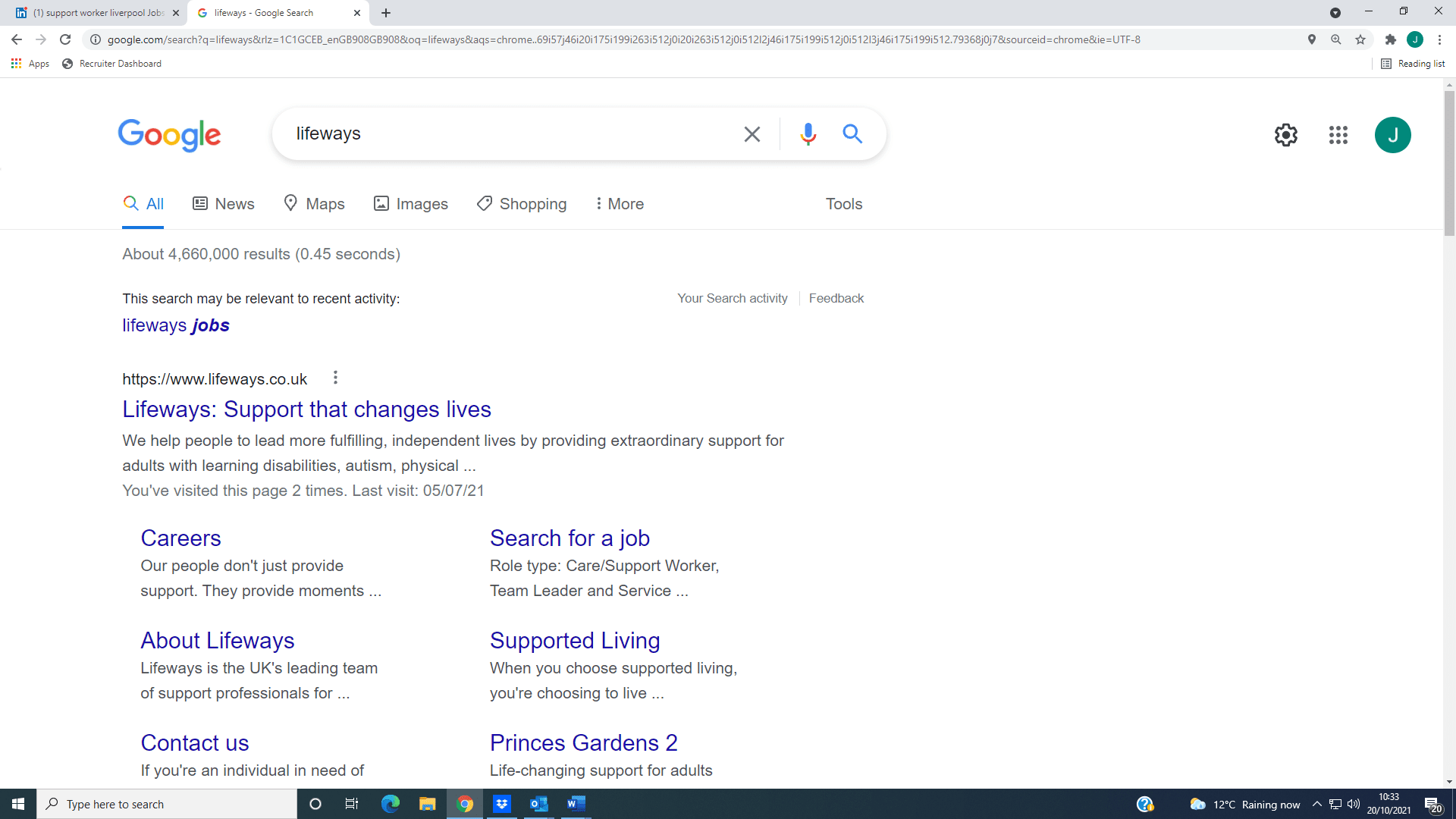This screenshot has width=1456, height=819.
Task: Open Lifeways: Support that changes lives result
Action: tap(306, 409)
